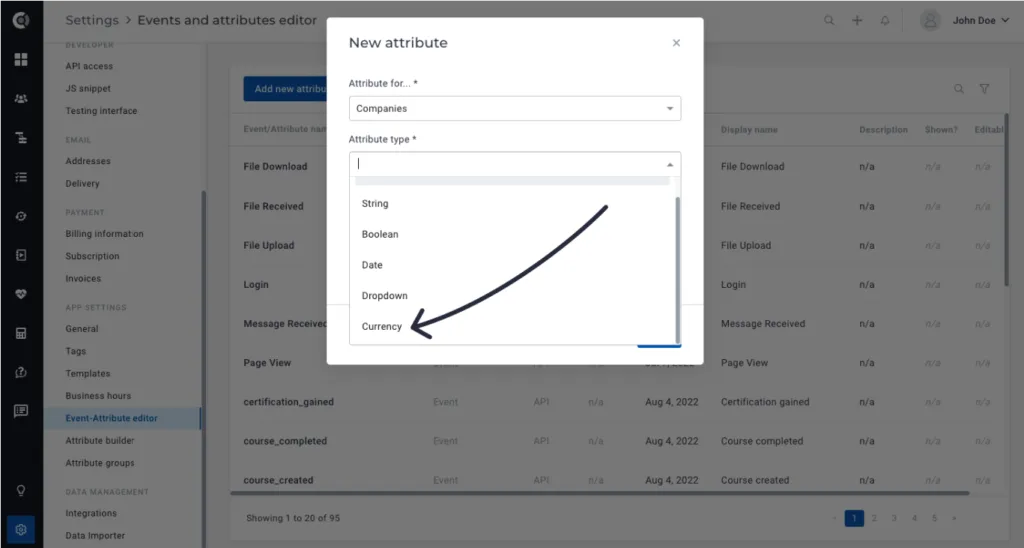Go to page 5 of table

pos(935,518)
